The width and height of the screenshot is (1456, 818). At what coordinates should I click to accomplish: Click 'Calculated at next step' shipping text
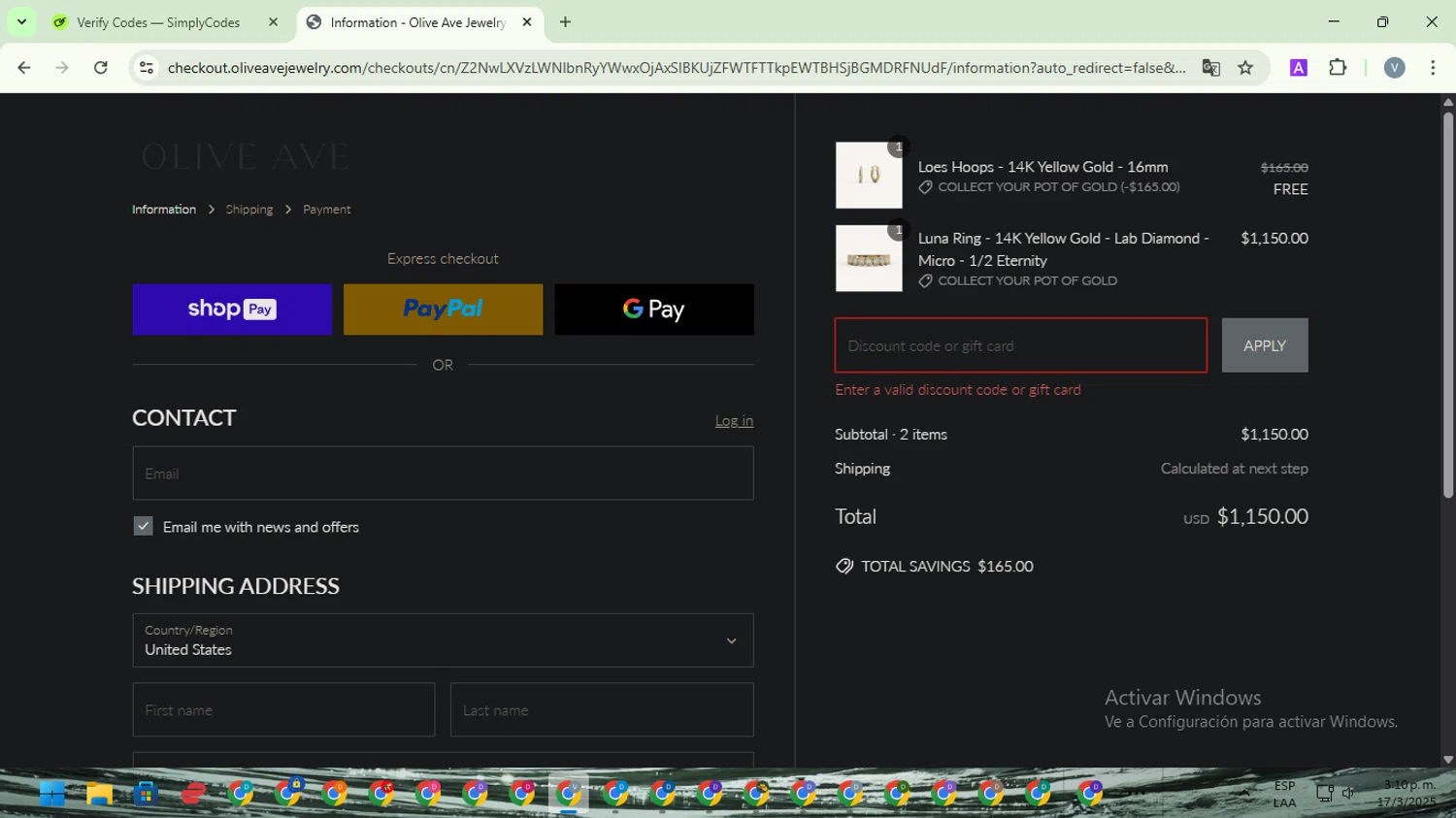point(1235,469)
